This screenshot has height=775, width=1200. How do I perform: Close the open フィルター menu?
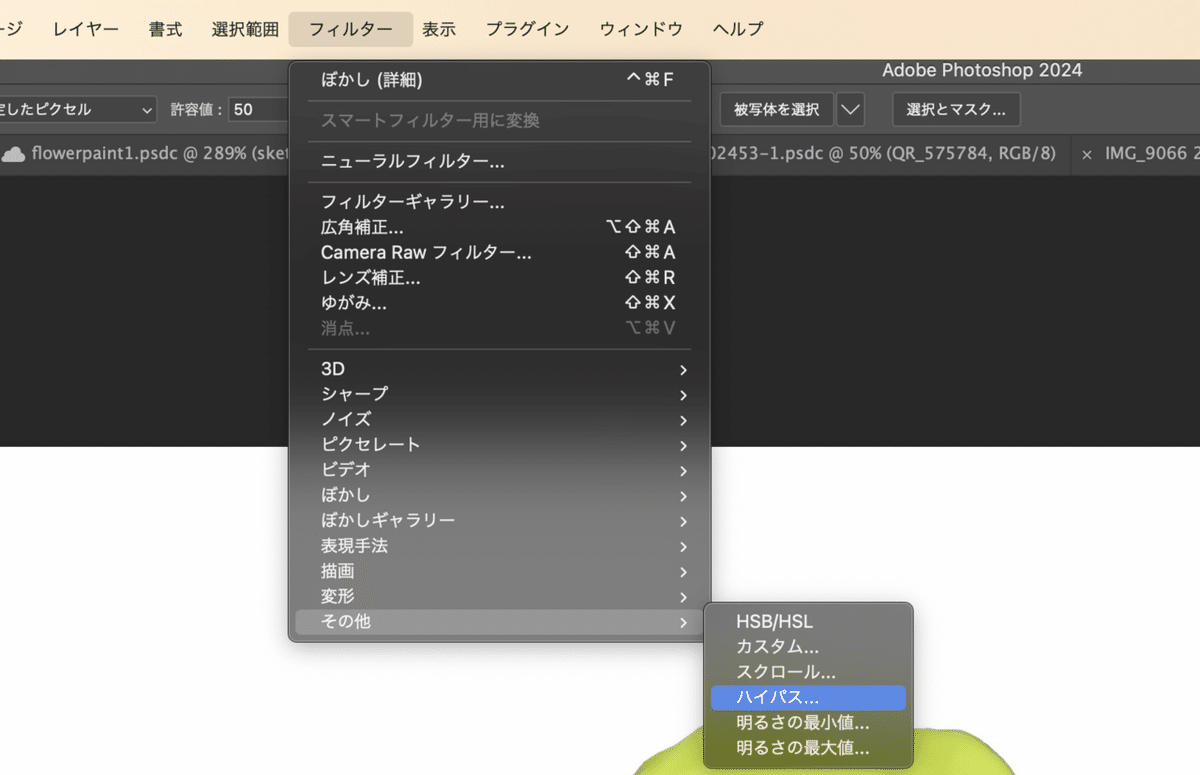pyautogui.click(x=351, y=29)
